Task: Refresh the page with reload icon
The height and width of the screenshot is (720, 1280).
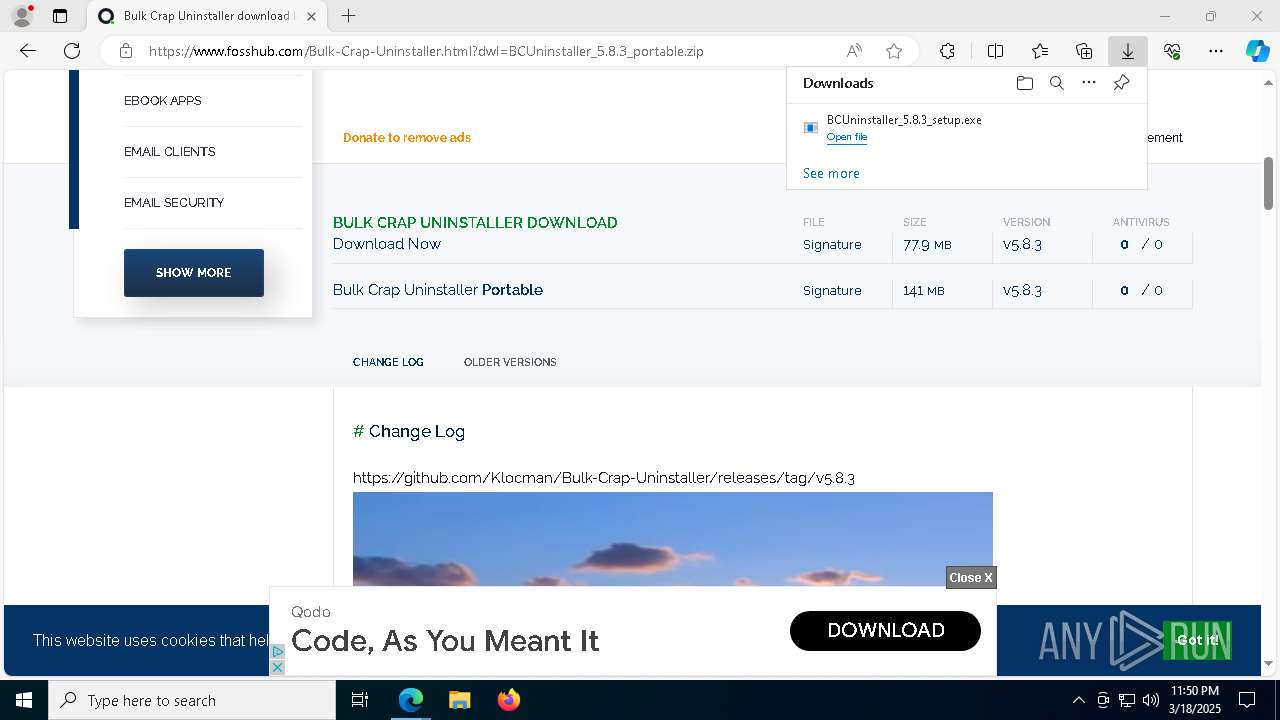Action: click(x=72, y=51)
